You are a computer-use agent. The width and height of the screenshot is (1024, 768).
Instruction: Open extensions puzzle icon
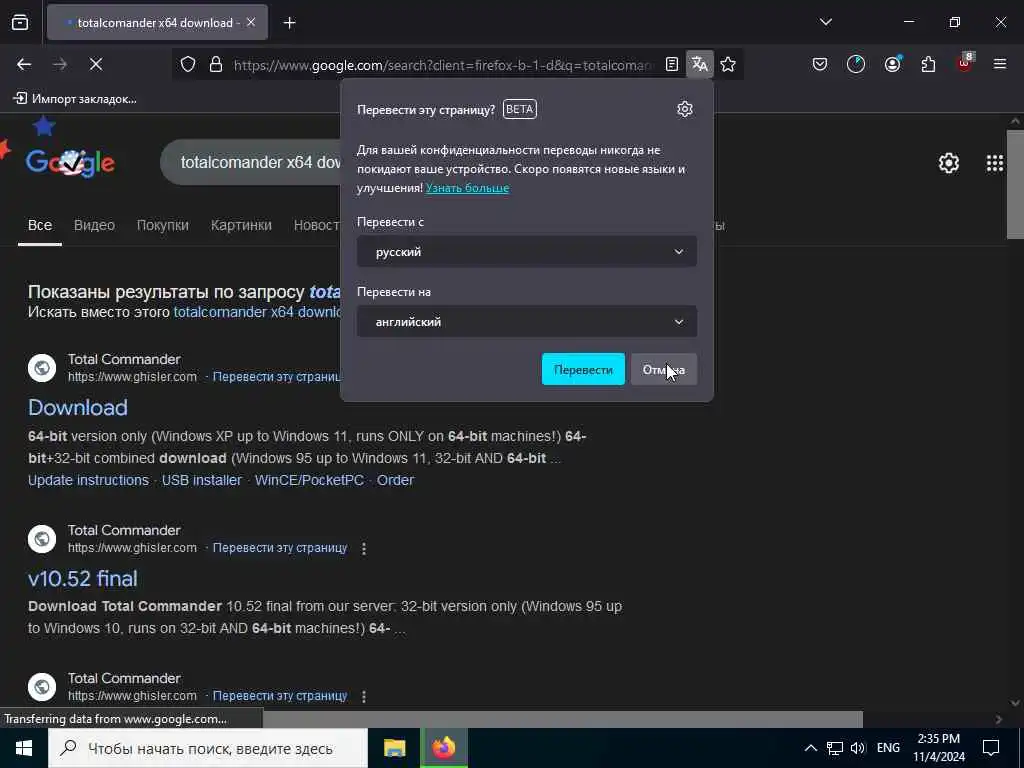pos(928,64)
